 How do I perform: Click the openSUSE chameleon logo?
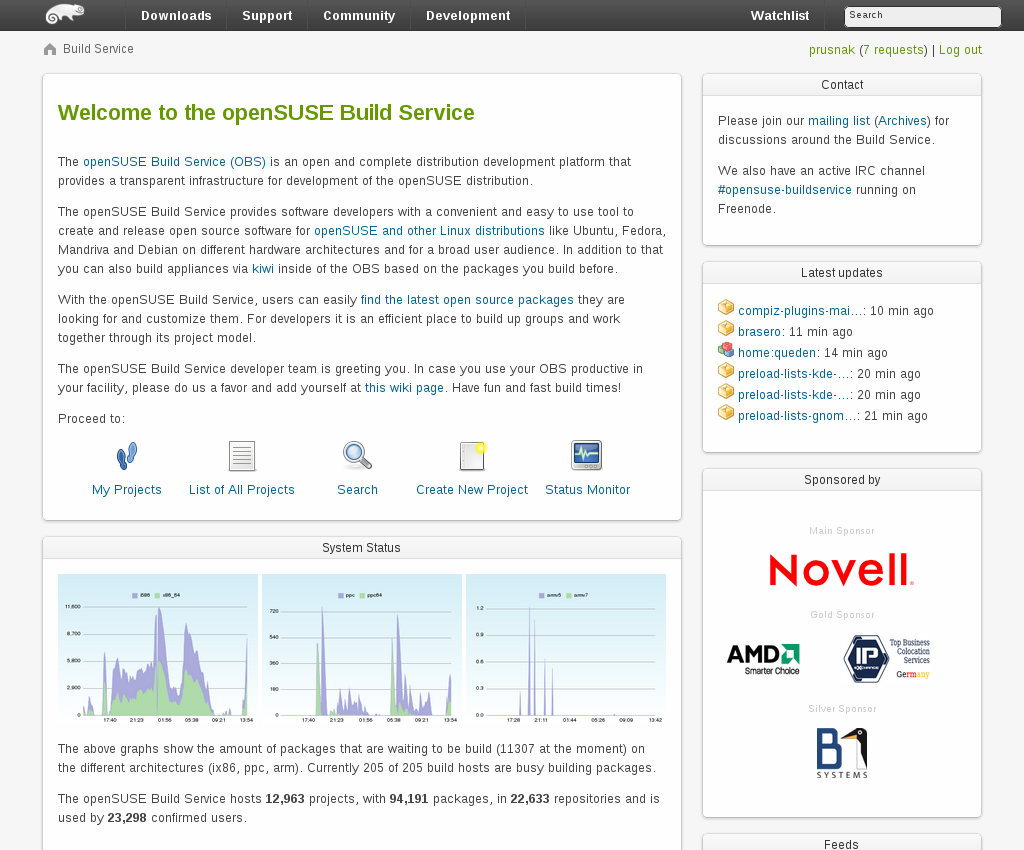click(x=65, y=14)
